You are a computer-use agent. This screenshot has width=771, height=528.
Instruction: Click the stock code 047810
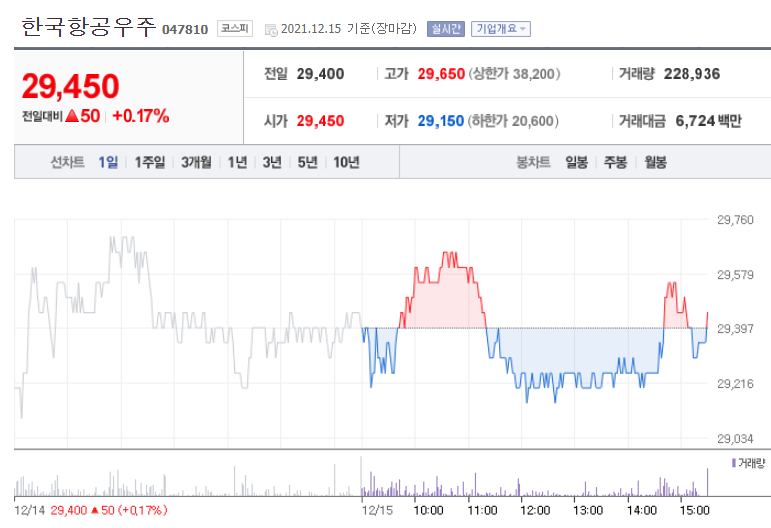coord(185,29)
